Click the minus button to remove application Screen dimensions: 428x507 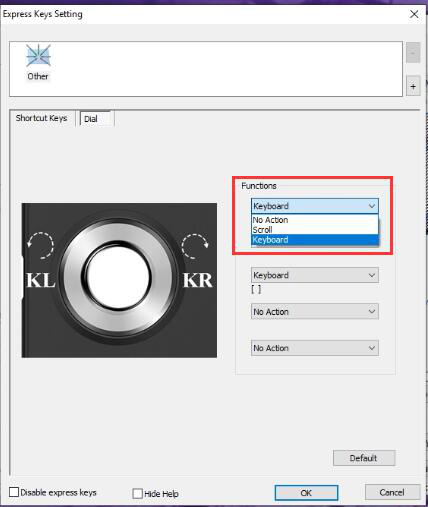click(x=413, y=53)
